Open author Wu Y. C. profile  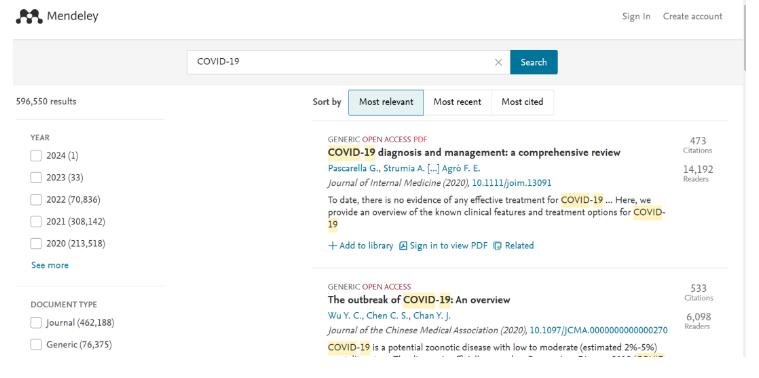click(344, 316)
